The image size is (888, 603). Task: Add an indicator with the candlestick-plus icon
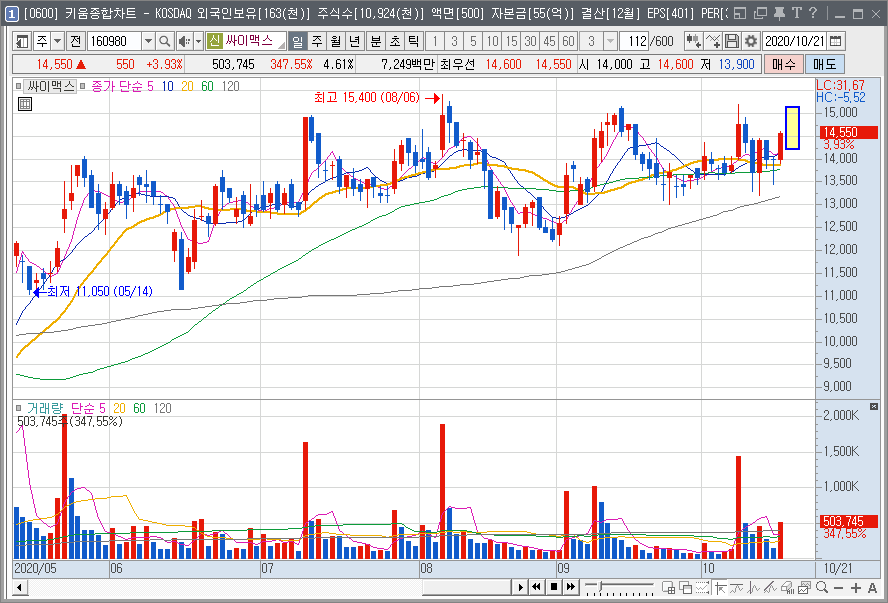693,41
